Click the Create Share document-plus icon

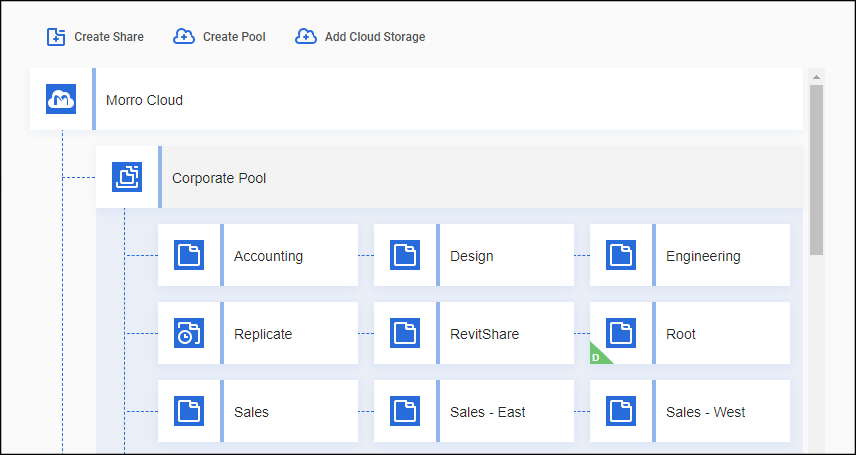(x=56, y=37)
